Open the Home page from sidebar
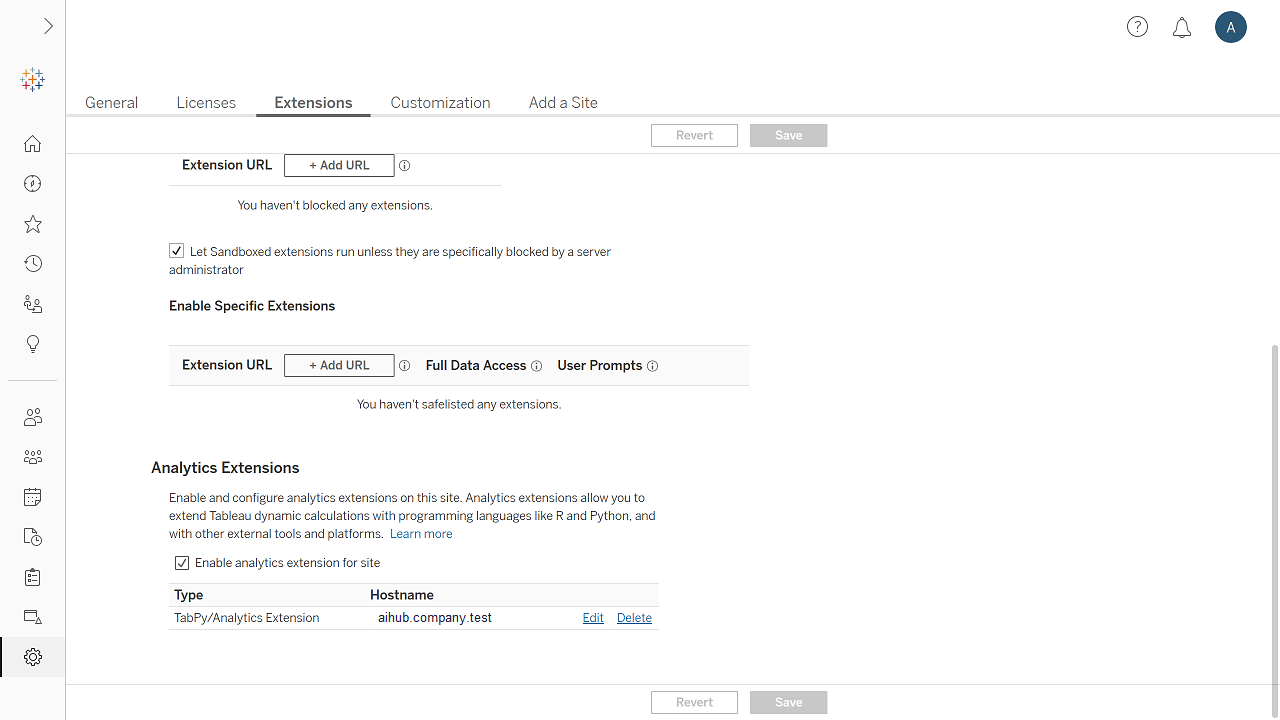The image size is (1280, 720). point(33,144)
